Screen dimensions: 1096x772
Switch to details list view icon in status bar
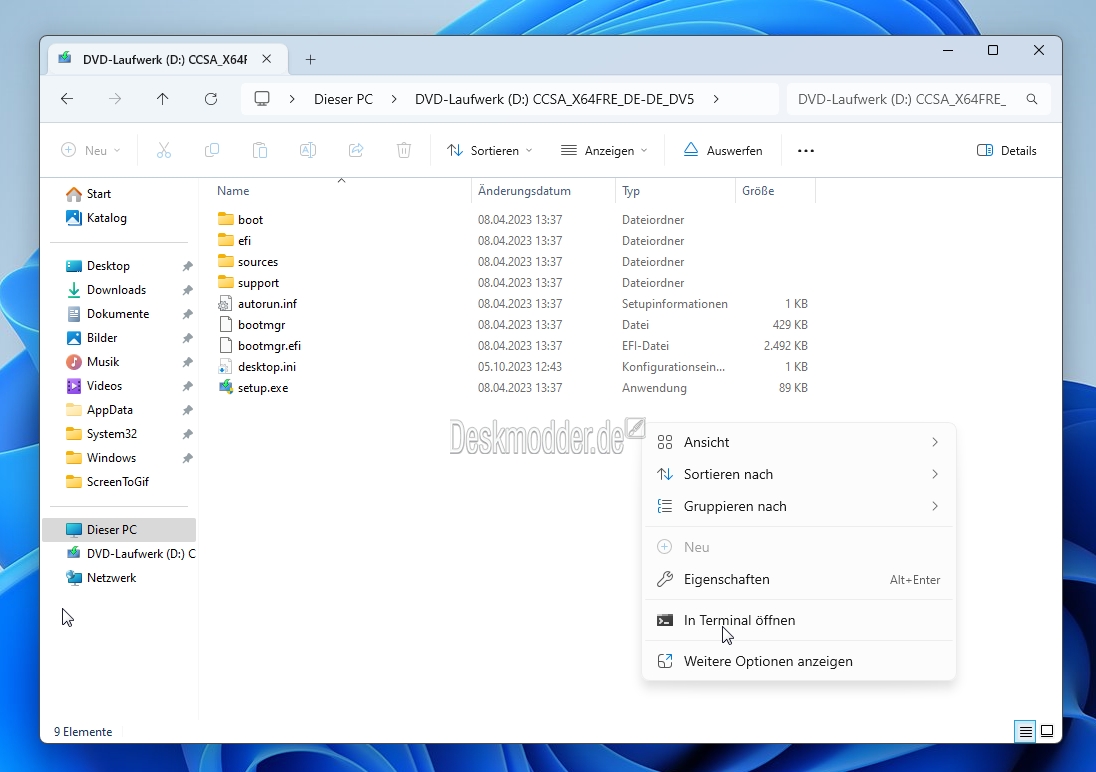1025,731
